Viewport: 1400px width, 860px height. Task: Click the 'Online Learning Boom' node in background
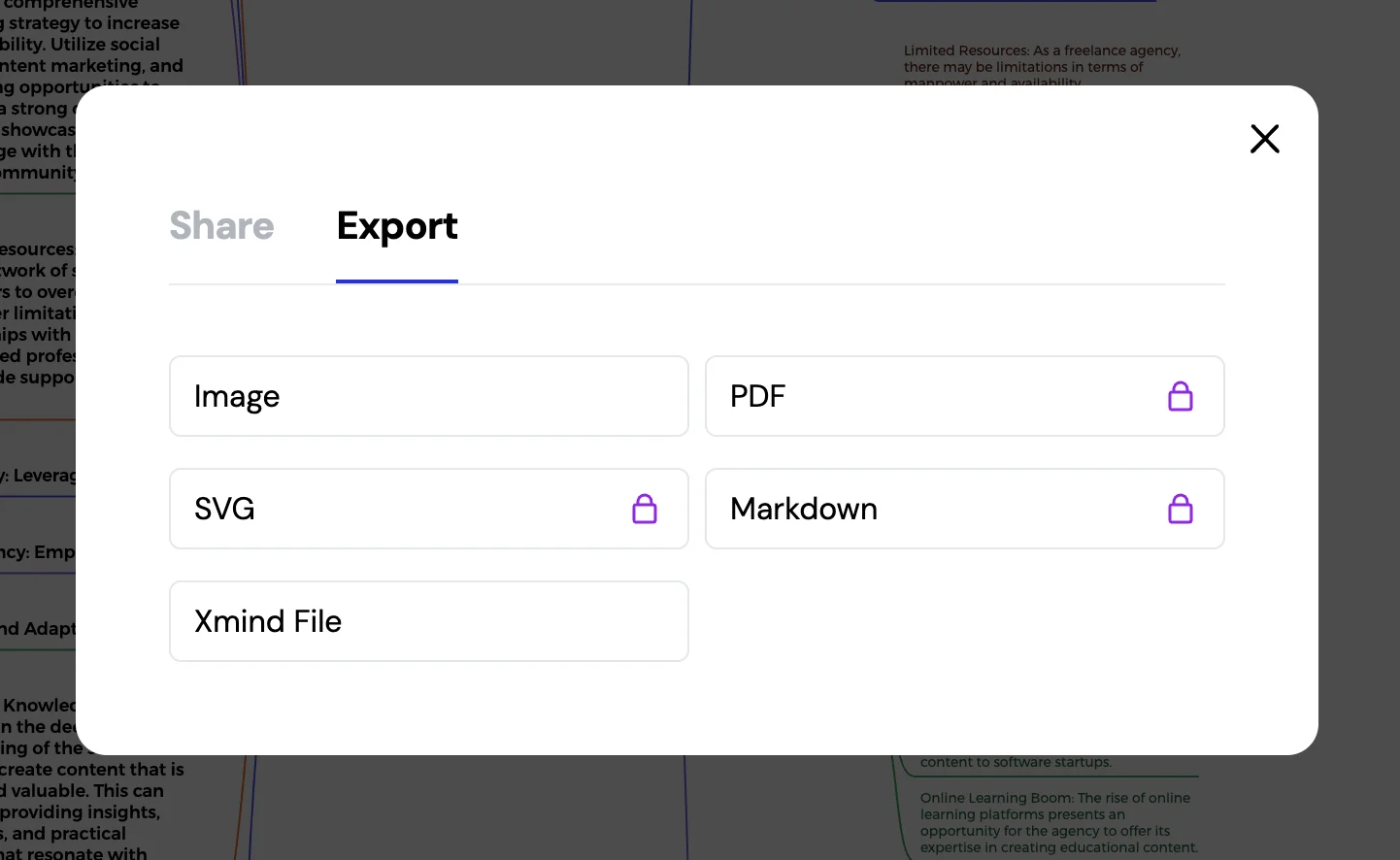click(1058, 822)
